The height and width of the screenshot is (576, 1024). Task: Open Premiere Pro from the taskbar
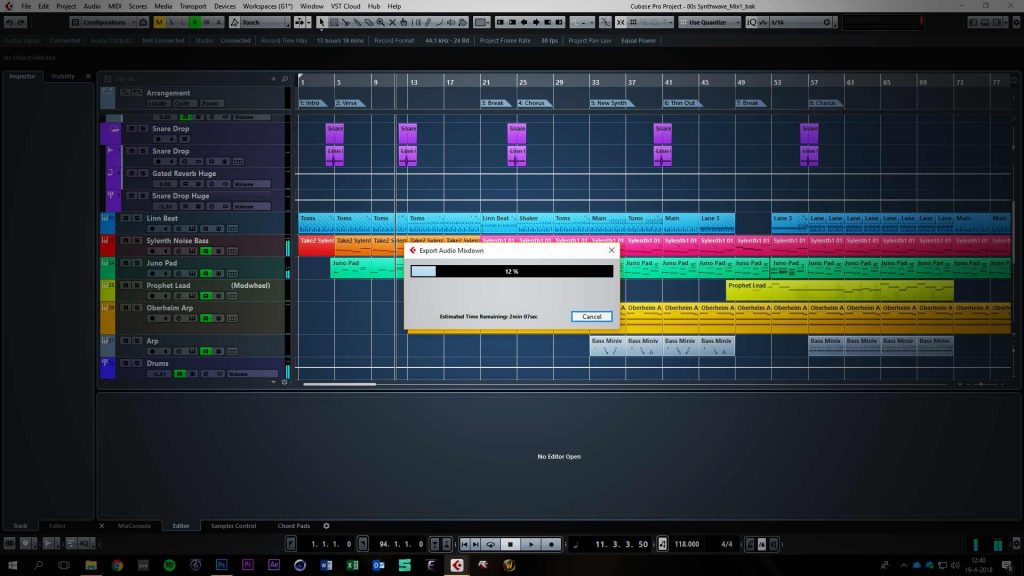point(248,565)
